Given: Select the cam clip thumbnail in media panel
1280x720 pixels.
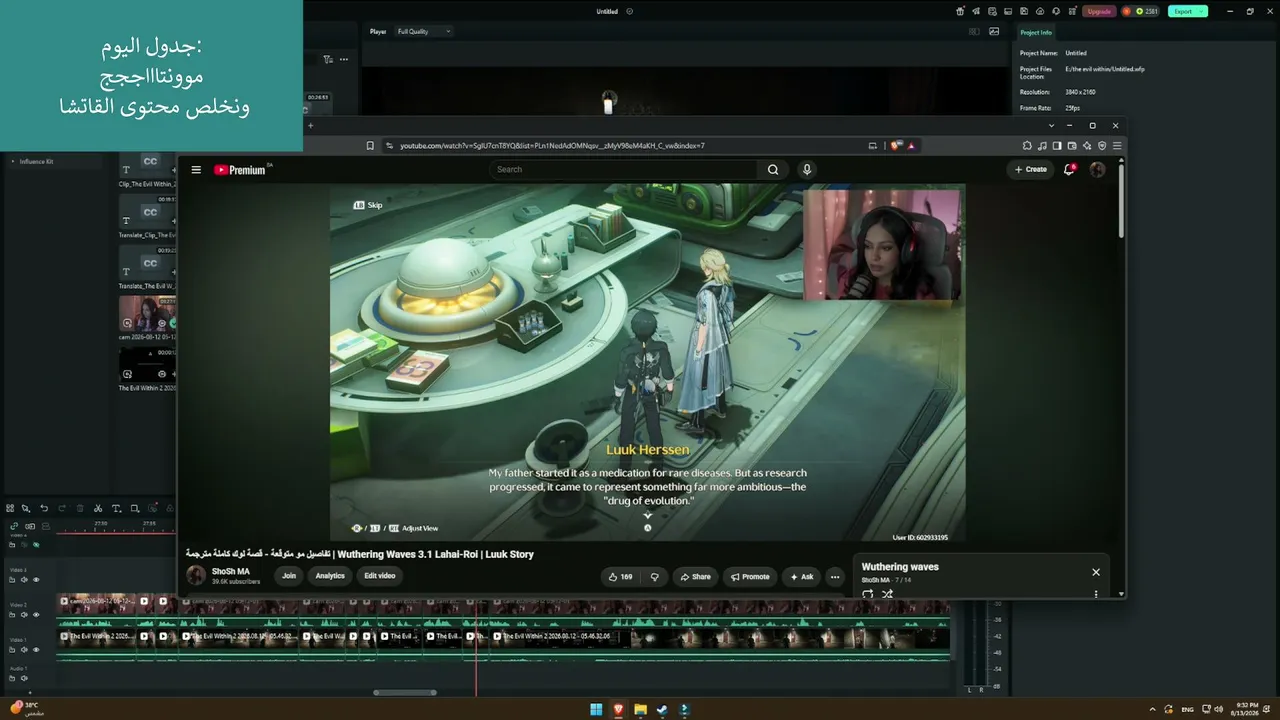Looking at the screenshot, I should [147, 313].
